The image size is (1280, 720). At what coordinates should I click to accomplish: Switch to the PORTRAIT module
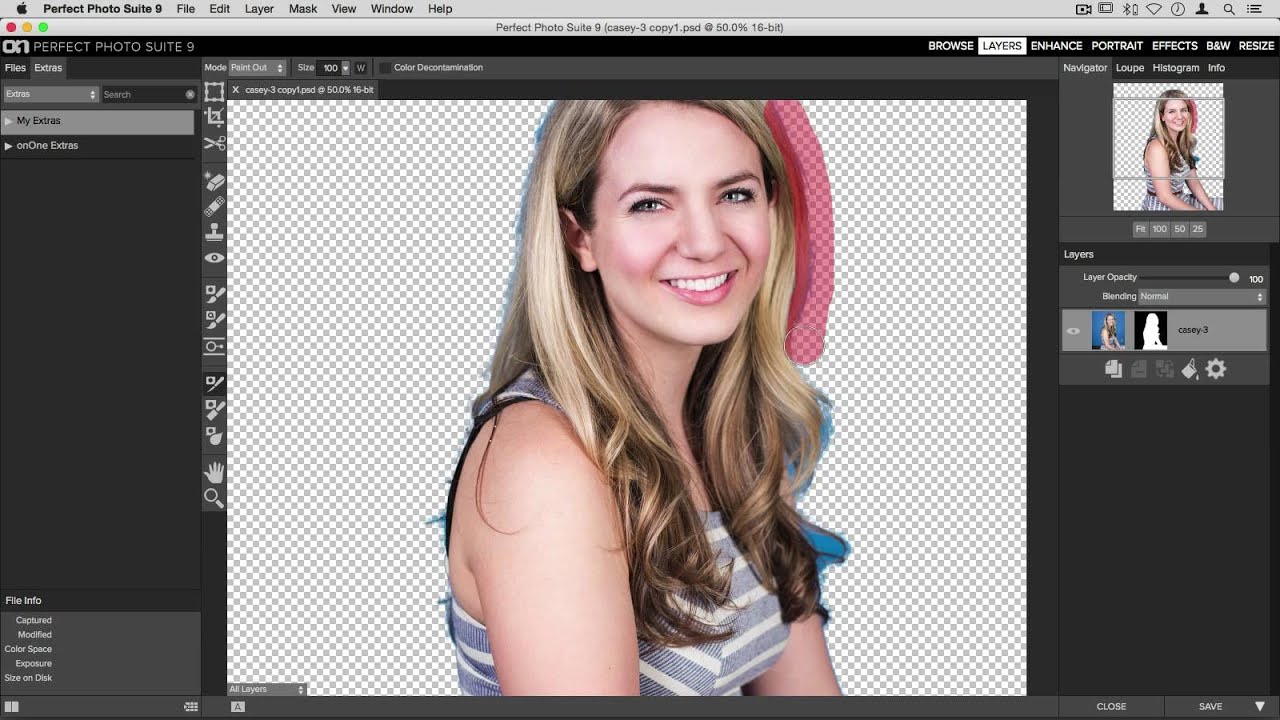pyautogui.click(x=1117, y=46)
